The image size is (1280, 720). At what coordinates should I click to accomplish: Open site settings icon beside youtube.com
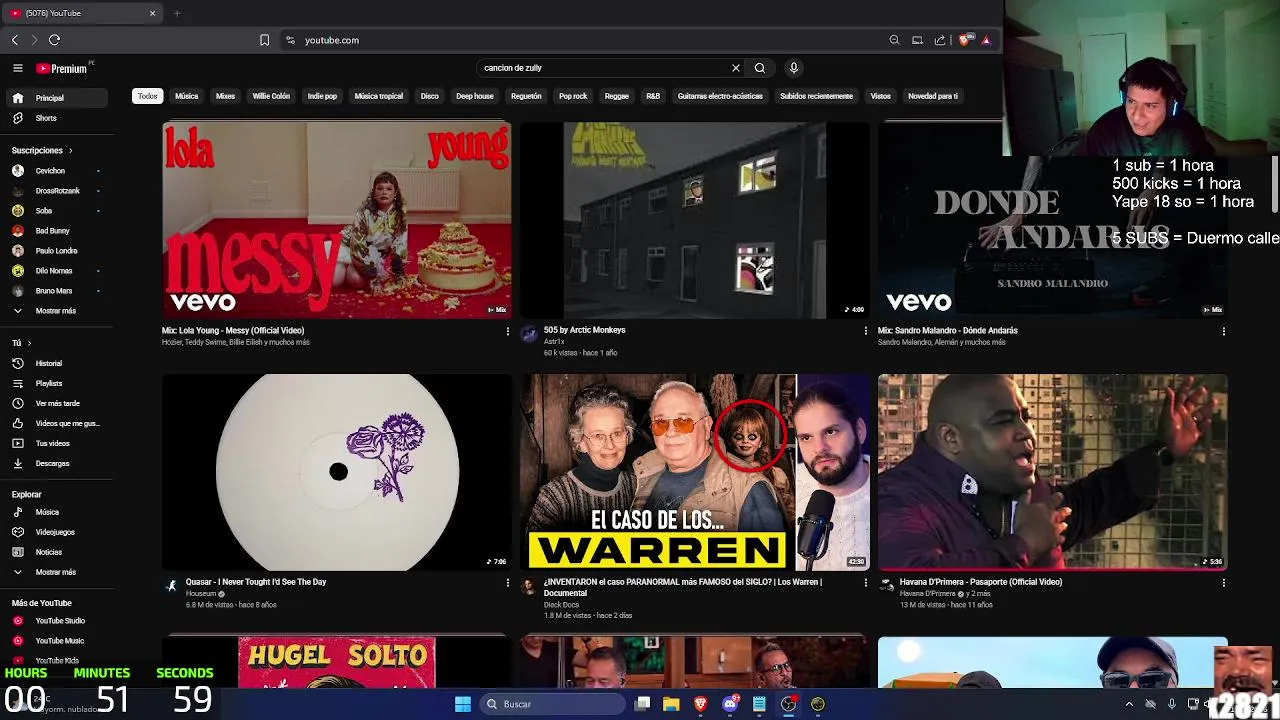pyautogui.click(x=290, y=40)
